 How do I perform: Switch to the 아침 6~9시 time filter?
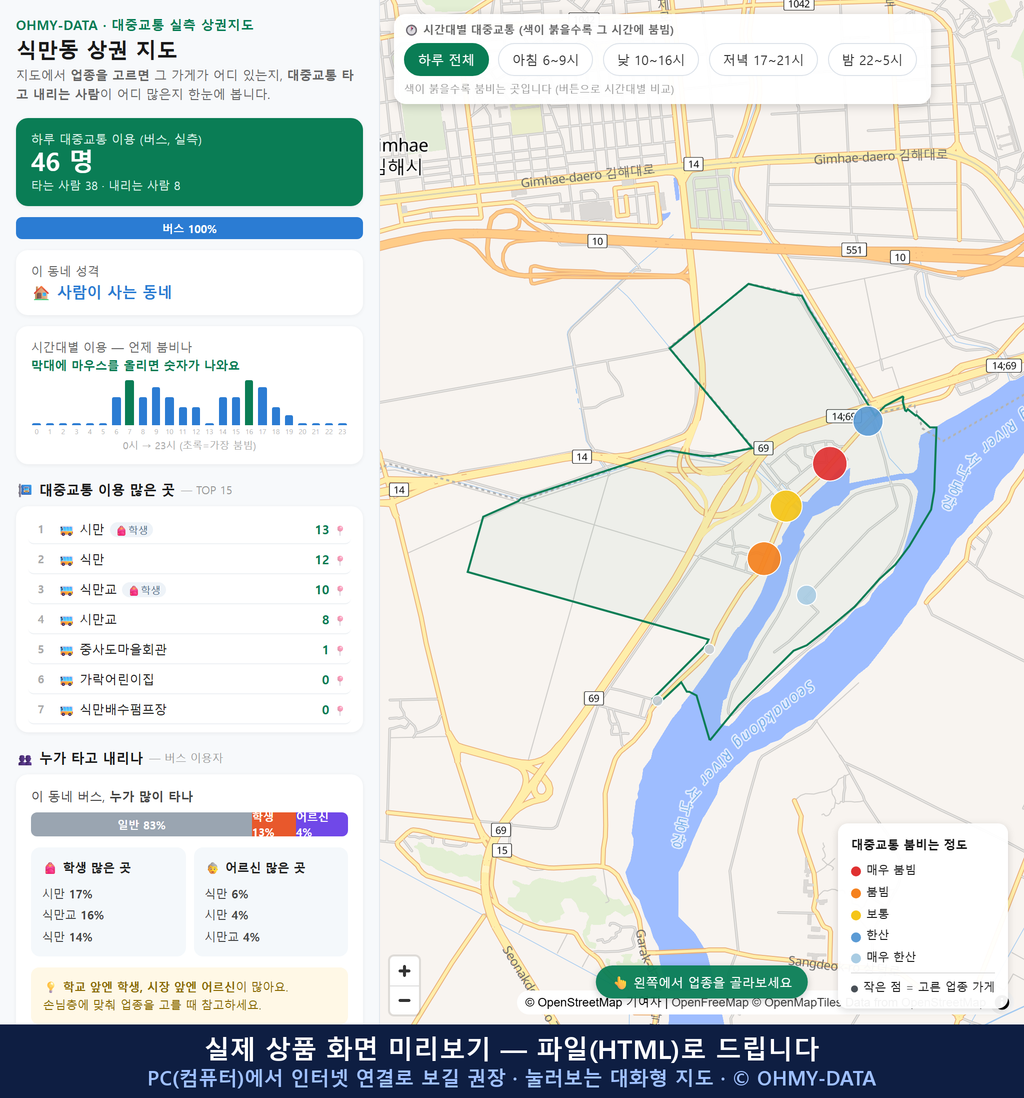(546, 60)
